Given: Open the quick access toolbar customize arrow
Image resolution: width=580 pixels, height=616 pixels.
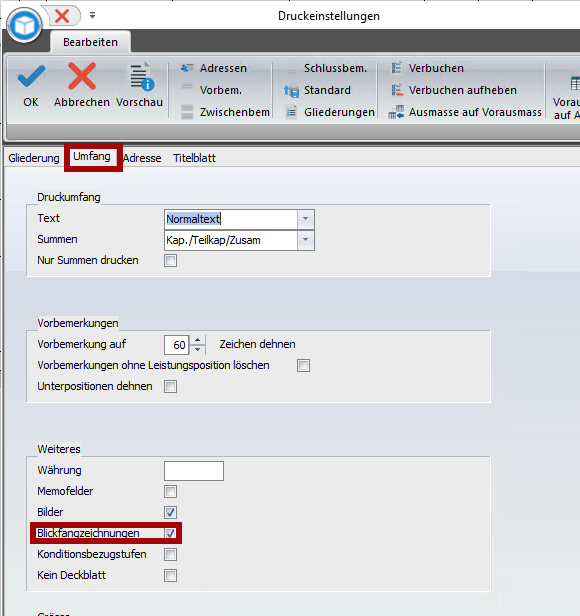Looking at the screenshot, I should [x=92, y=15].
